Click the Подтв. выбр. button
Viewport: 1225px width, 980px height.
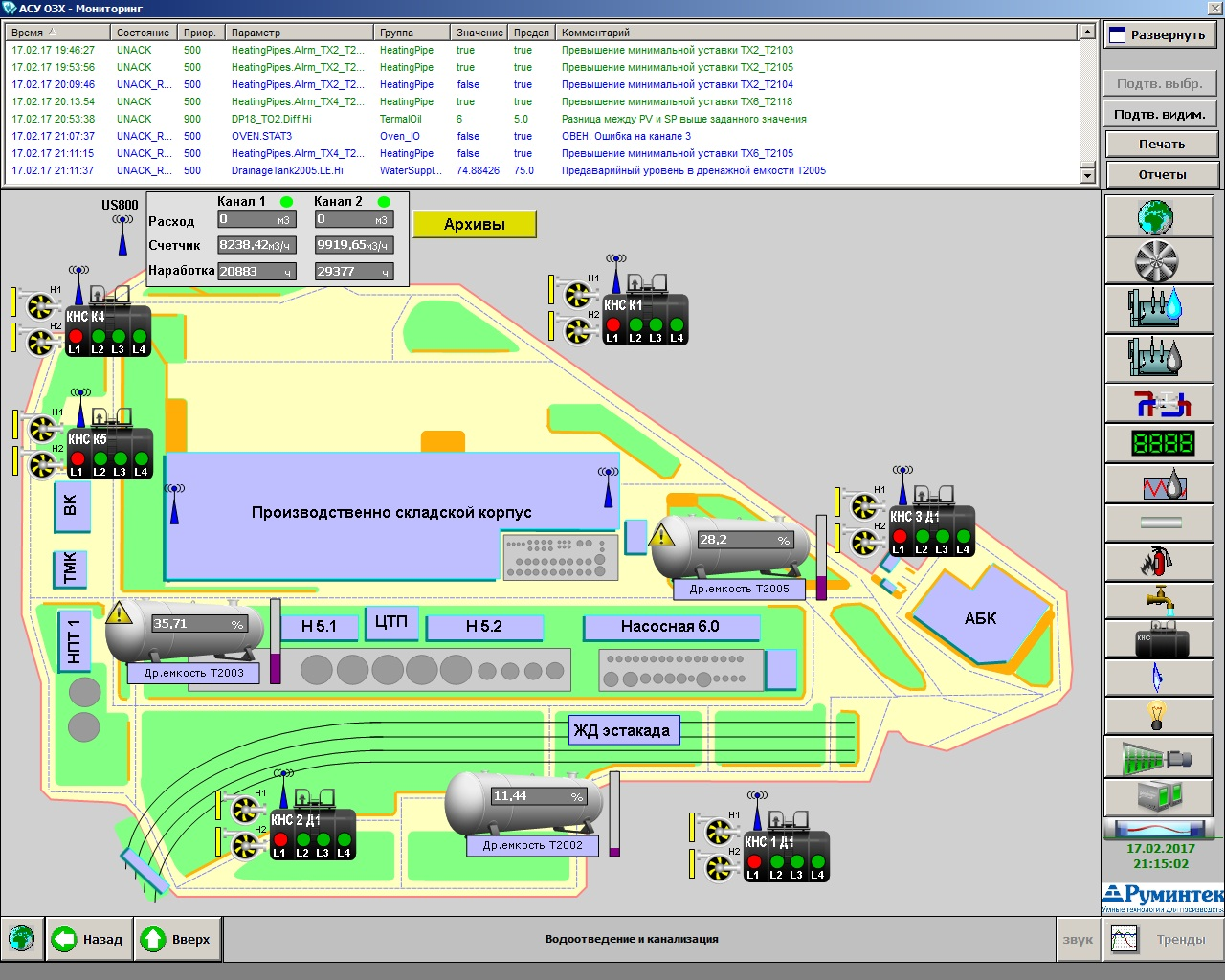[1160, 83]
